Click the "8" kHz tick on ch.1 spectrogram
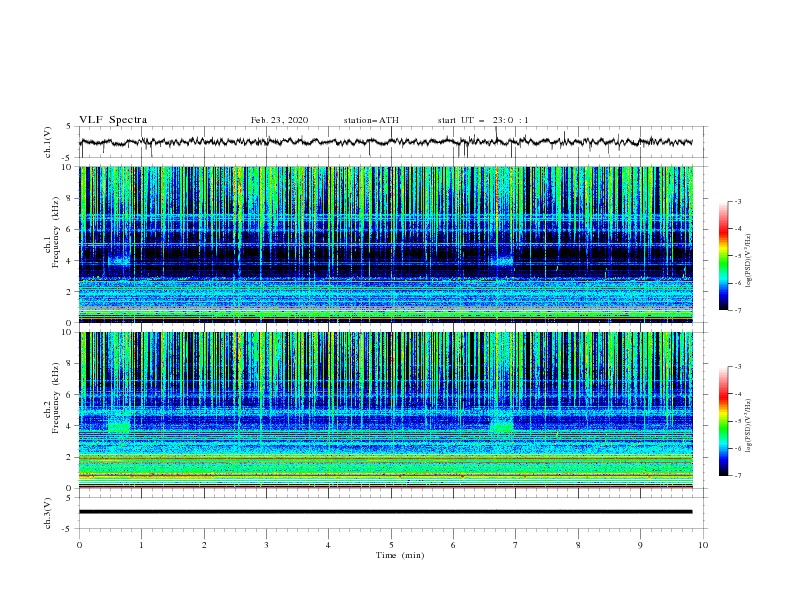Viewport: 792px width, 612px height. tap(70, 198)
